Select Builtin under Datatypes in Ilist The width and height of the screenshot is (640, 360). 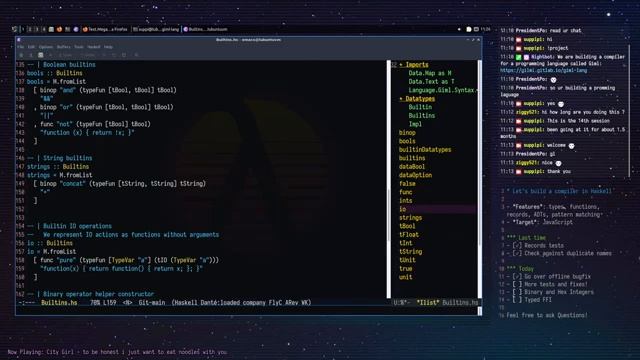(x=420, y=107)
